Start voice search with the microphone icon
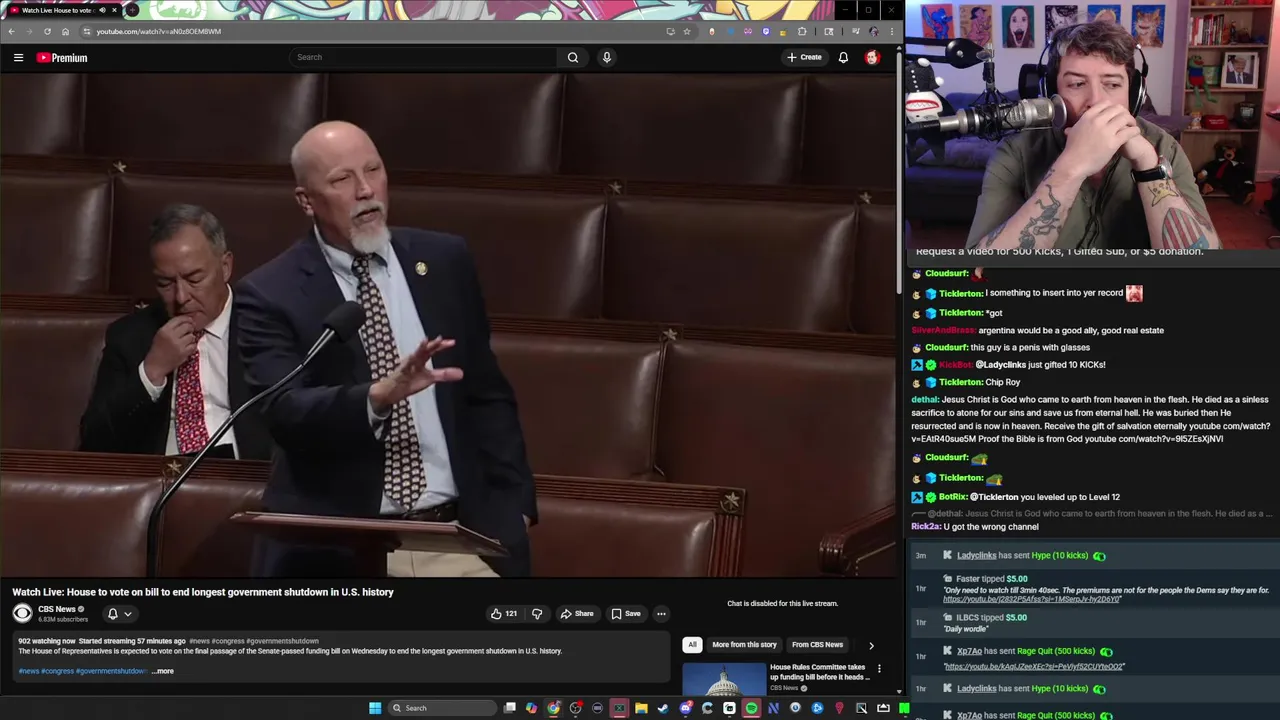 click(606, 57)
